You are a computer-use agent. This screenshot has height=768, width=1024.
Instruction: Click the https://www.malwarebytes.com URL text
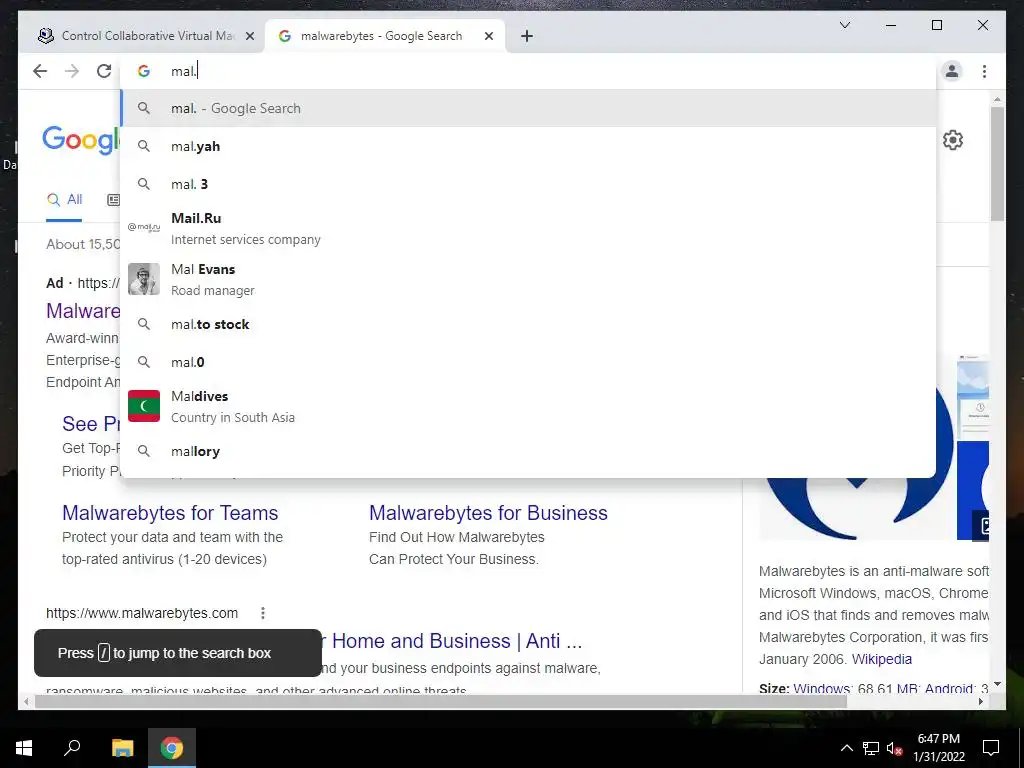coord(142,613)
